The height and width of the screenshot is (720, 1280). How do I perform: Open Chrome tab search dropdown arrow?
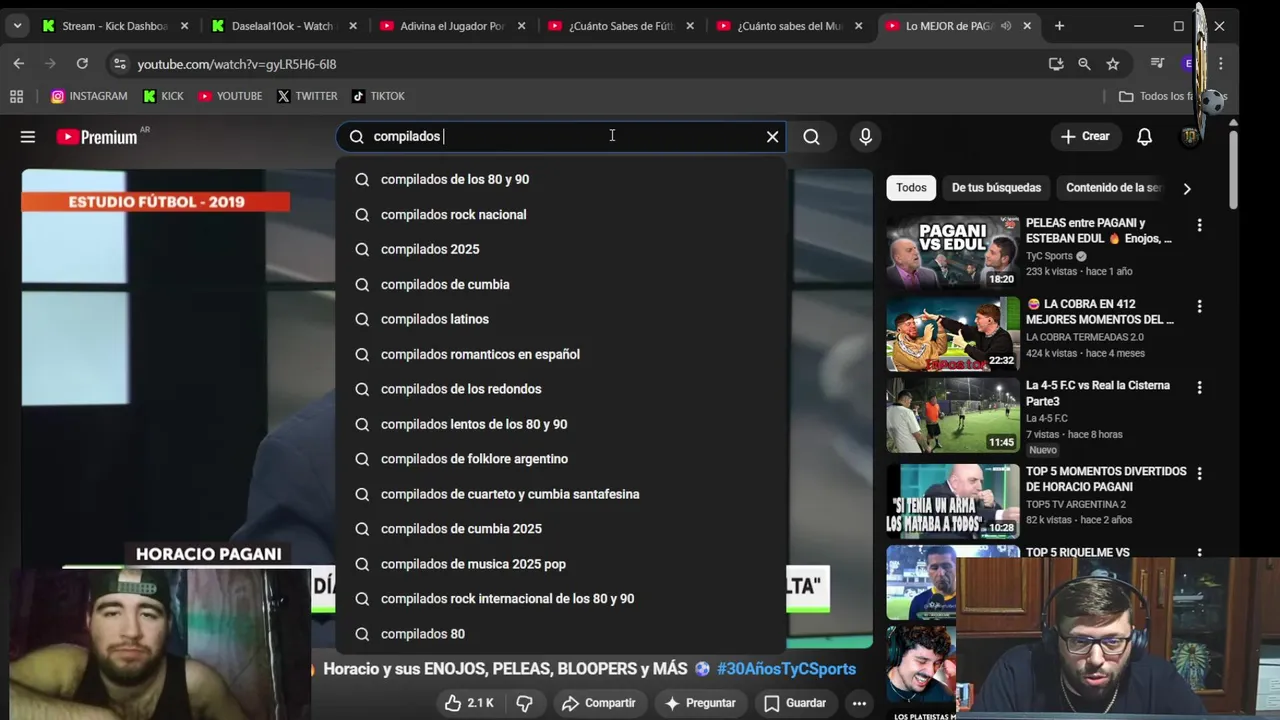tap(17, 26)
